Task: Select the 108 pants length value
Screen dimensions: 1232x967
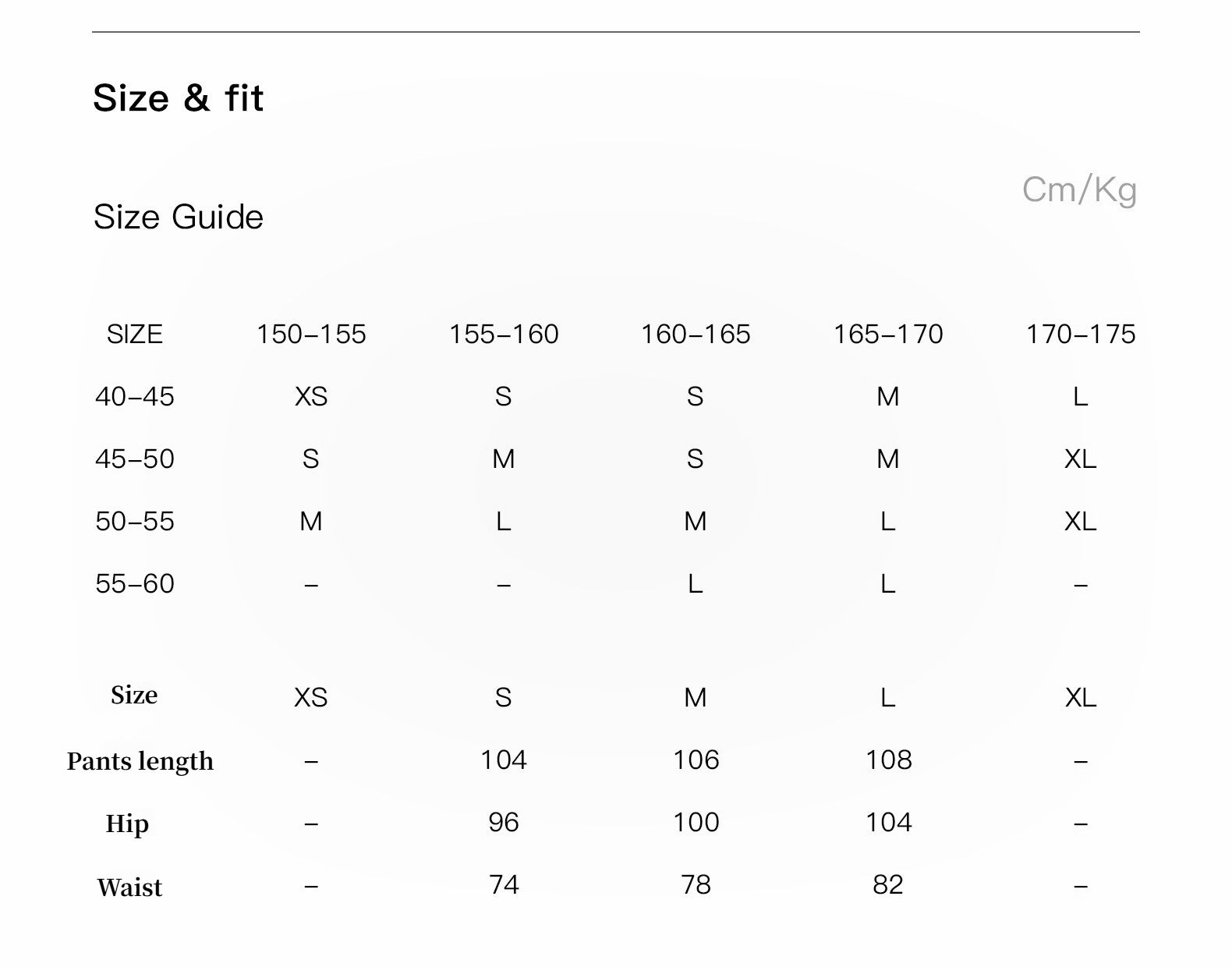Action: [x=888, y=760]
